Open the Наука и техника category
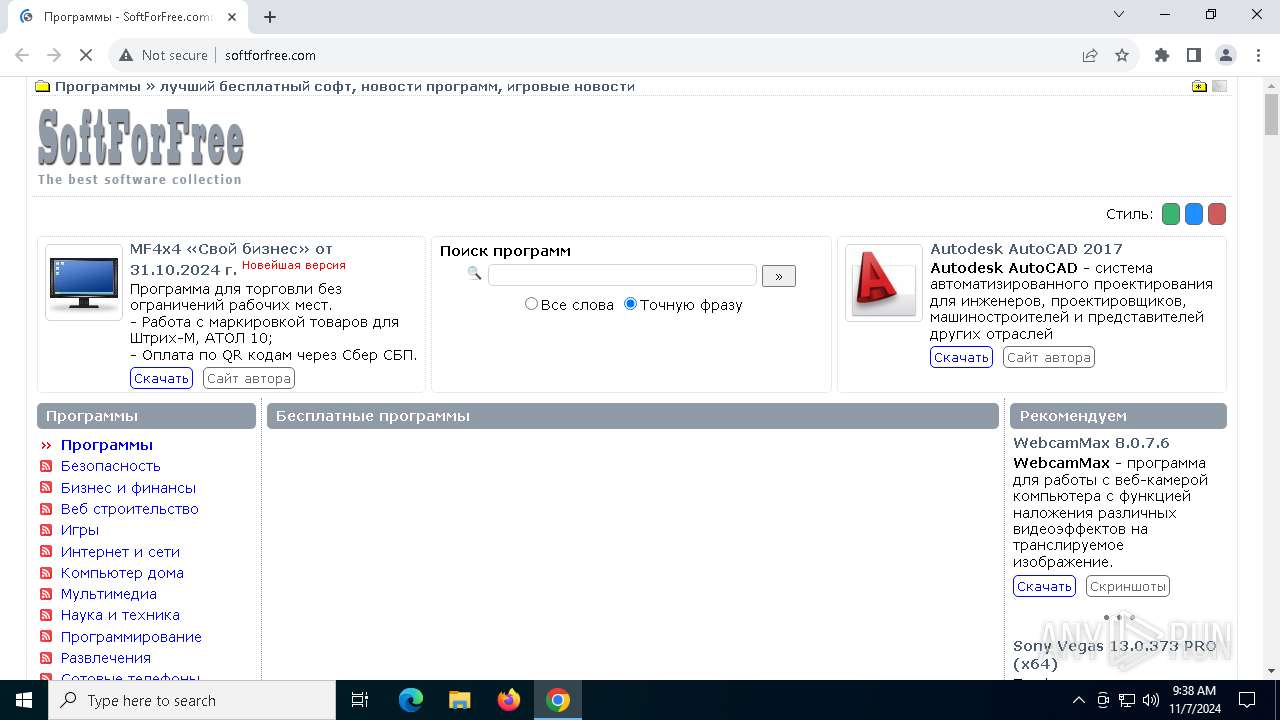Image resolution: width=1280 pixels, height=720 pixels. point(120,615)
